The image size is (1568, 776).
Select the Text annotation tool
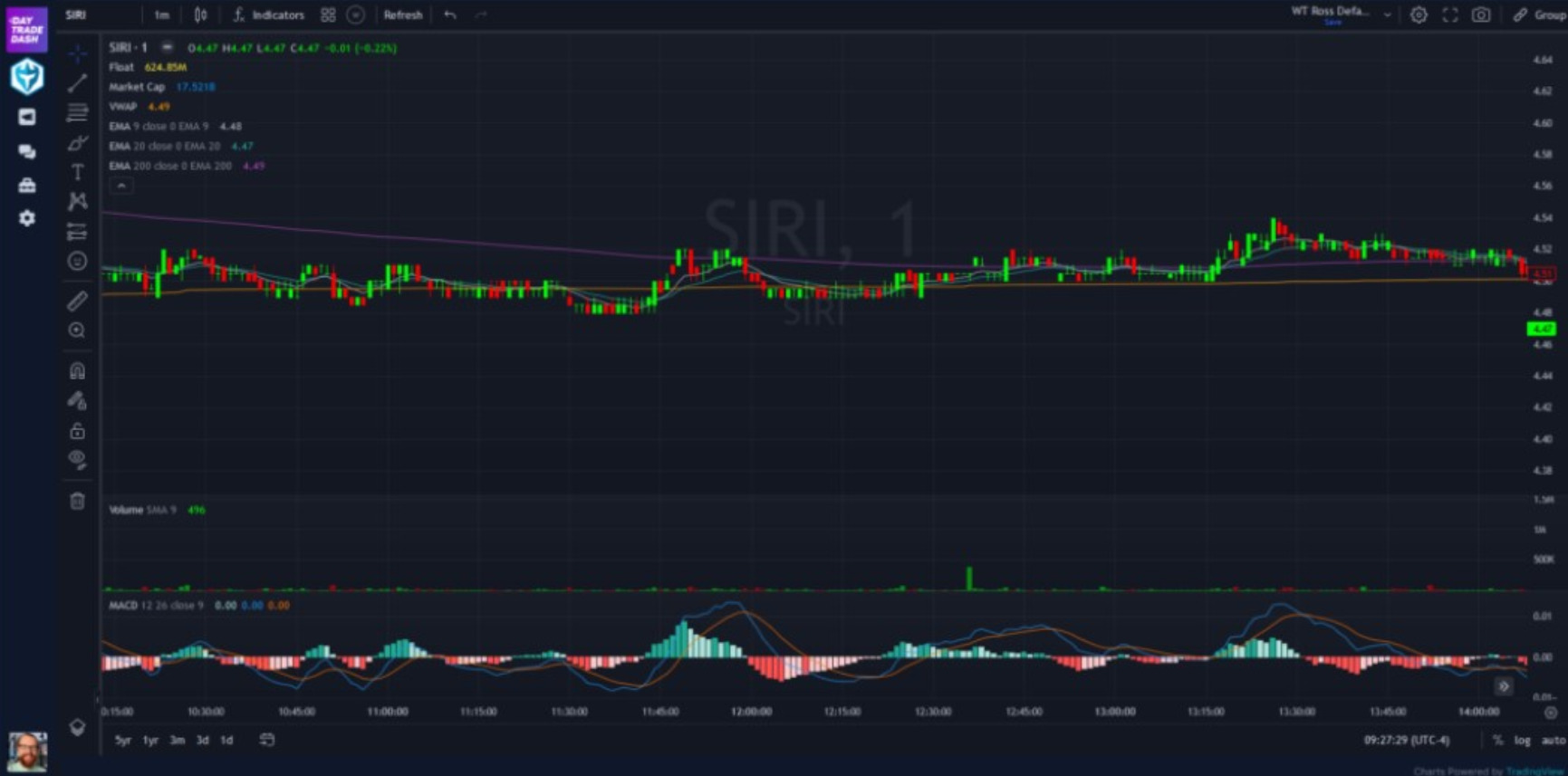[78, 172]
